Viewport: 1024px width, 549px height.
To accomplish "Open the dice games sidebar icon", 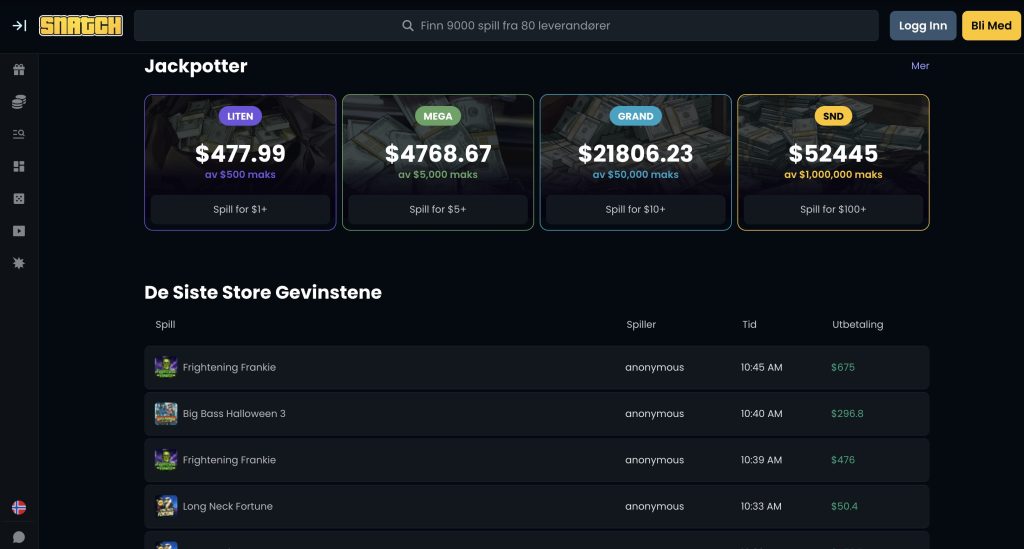I will click(18, 199).
